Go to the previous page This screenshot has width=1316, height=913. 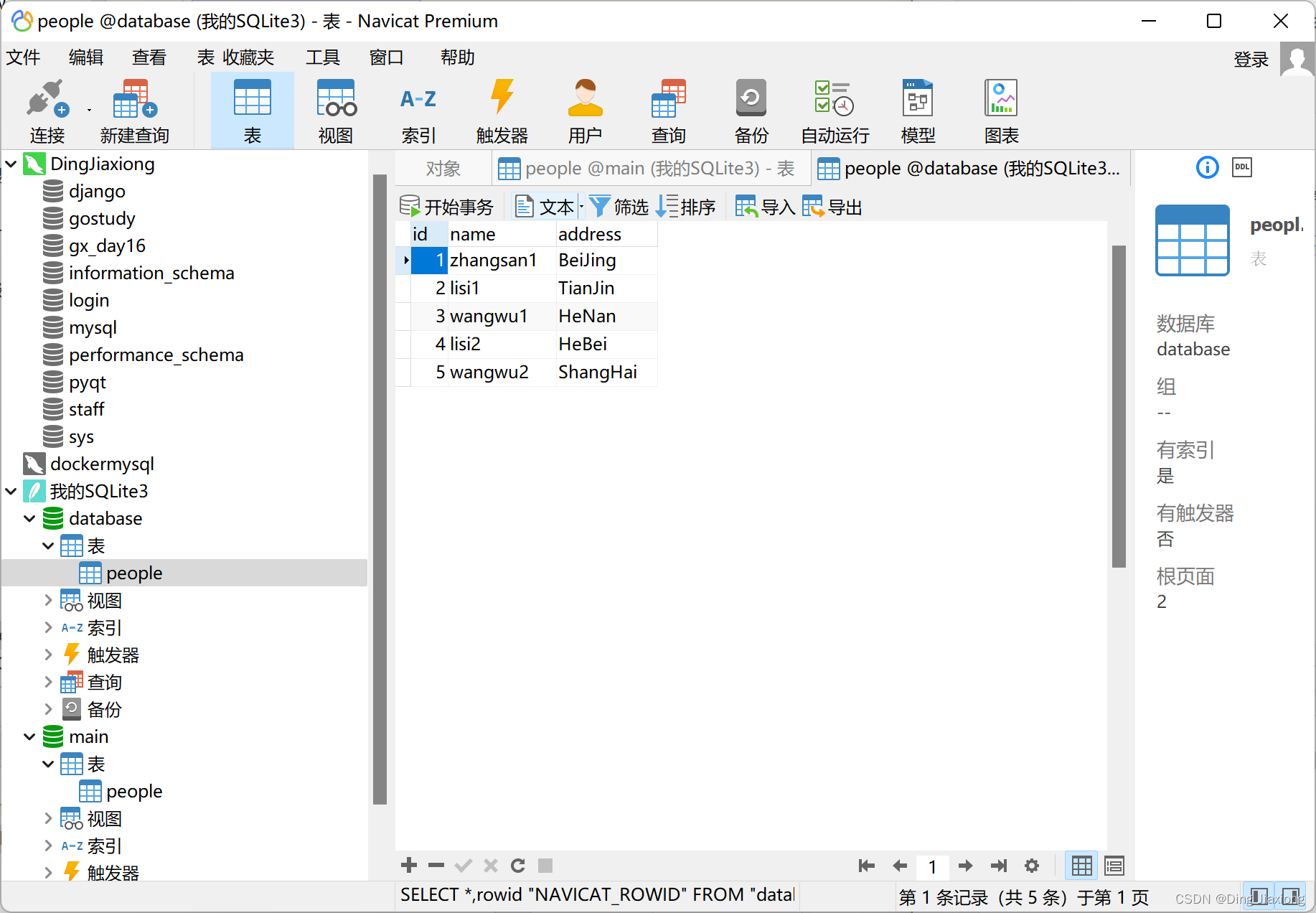point(900,866)
